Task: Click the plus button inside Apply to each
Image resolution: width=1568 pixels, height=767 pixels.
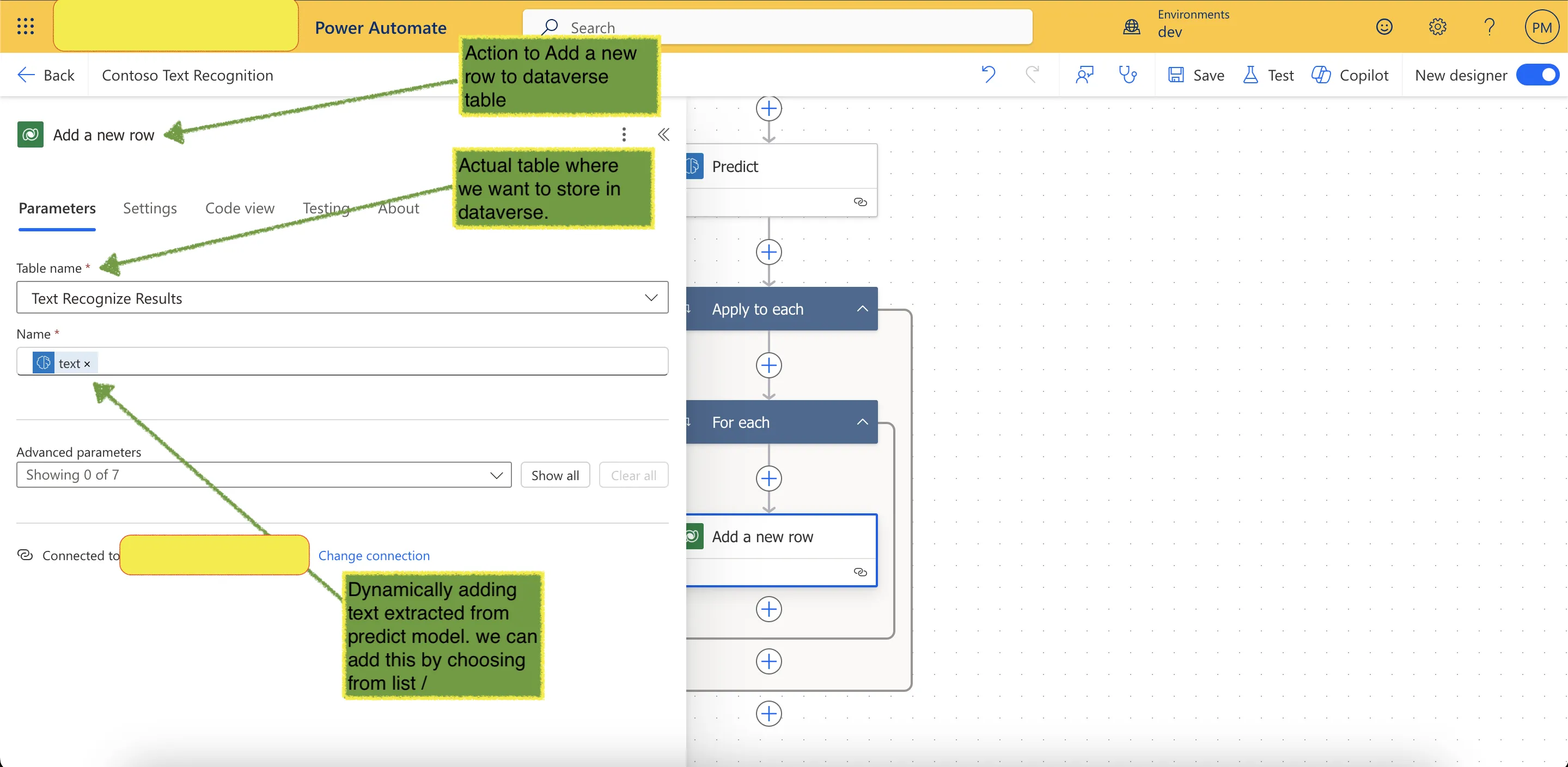Action: (x=769, y=366)
